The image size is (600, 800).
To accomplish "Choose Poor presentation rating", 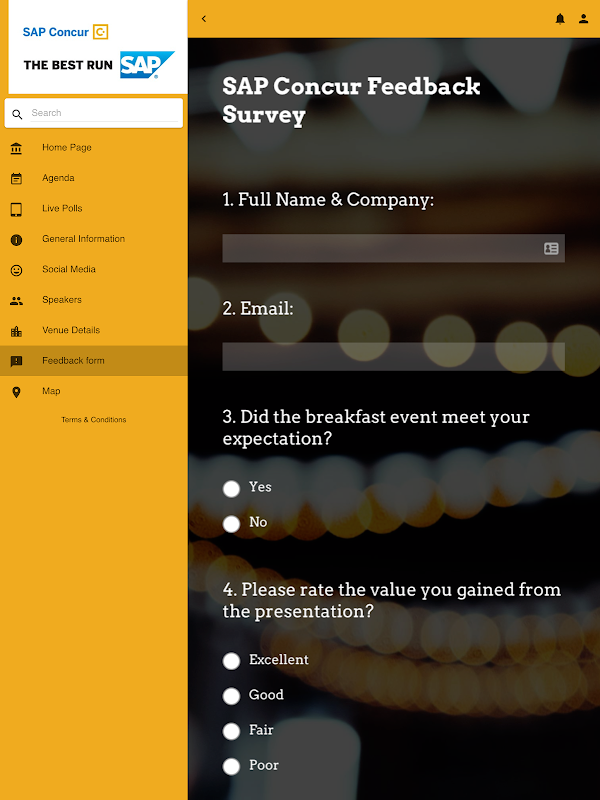I will [231, 766].
